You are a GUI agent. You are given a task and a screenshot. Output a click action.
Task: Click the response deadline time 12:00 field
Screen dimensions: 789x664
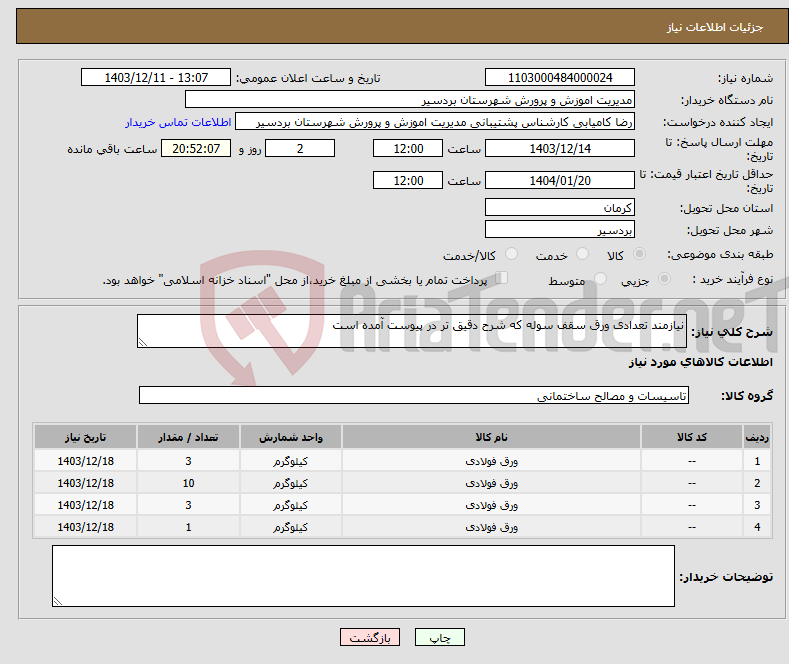click(408, 148)
